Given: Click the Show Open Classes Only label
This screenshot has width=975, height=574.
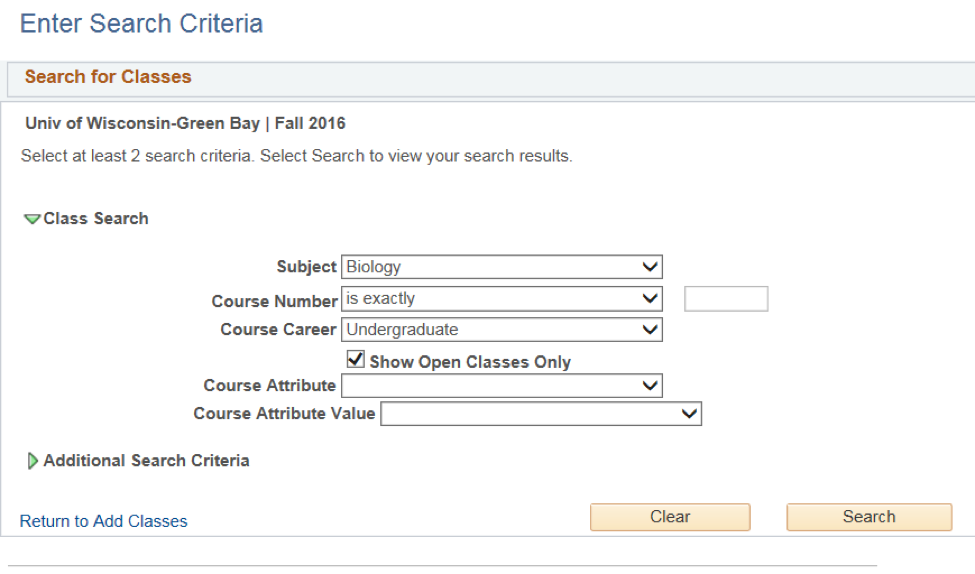Looking at the screenshot, I should click(x=470, y=362).
